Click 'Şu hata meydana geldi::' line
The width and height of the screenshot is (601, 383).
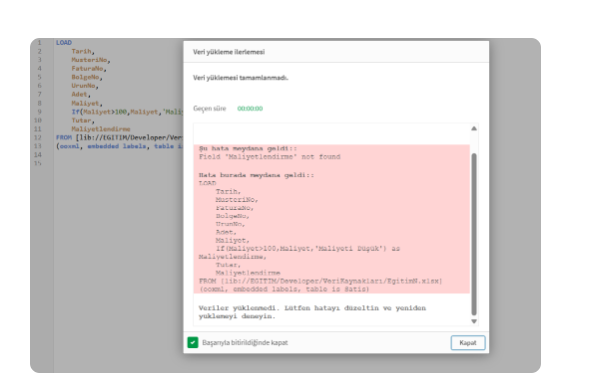pyautogui.click(x=248, y=148)
